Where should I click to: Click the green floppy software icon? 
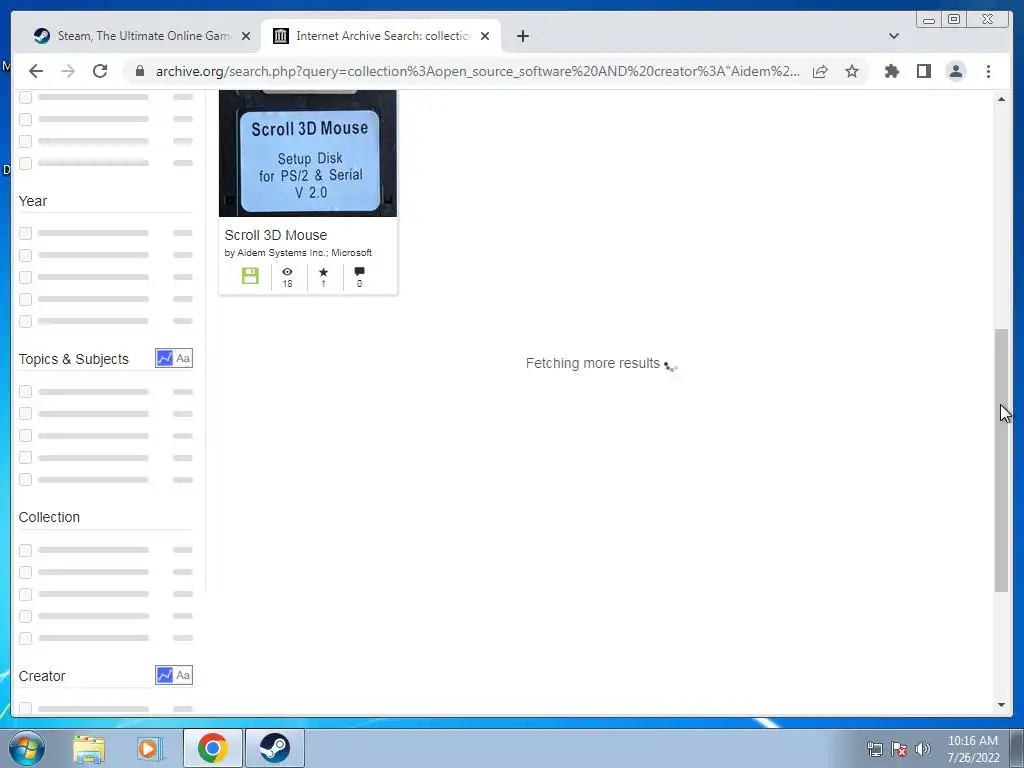point(250,276)
